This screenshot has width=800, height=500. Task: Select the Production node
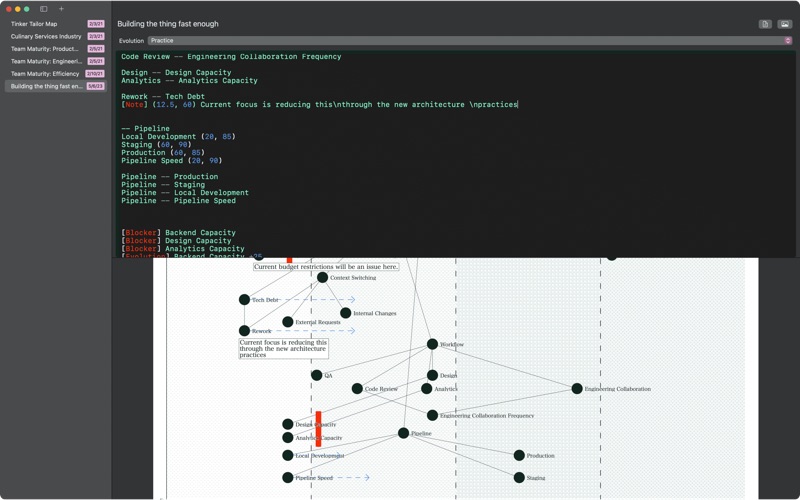(x=519, y=455)
